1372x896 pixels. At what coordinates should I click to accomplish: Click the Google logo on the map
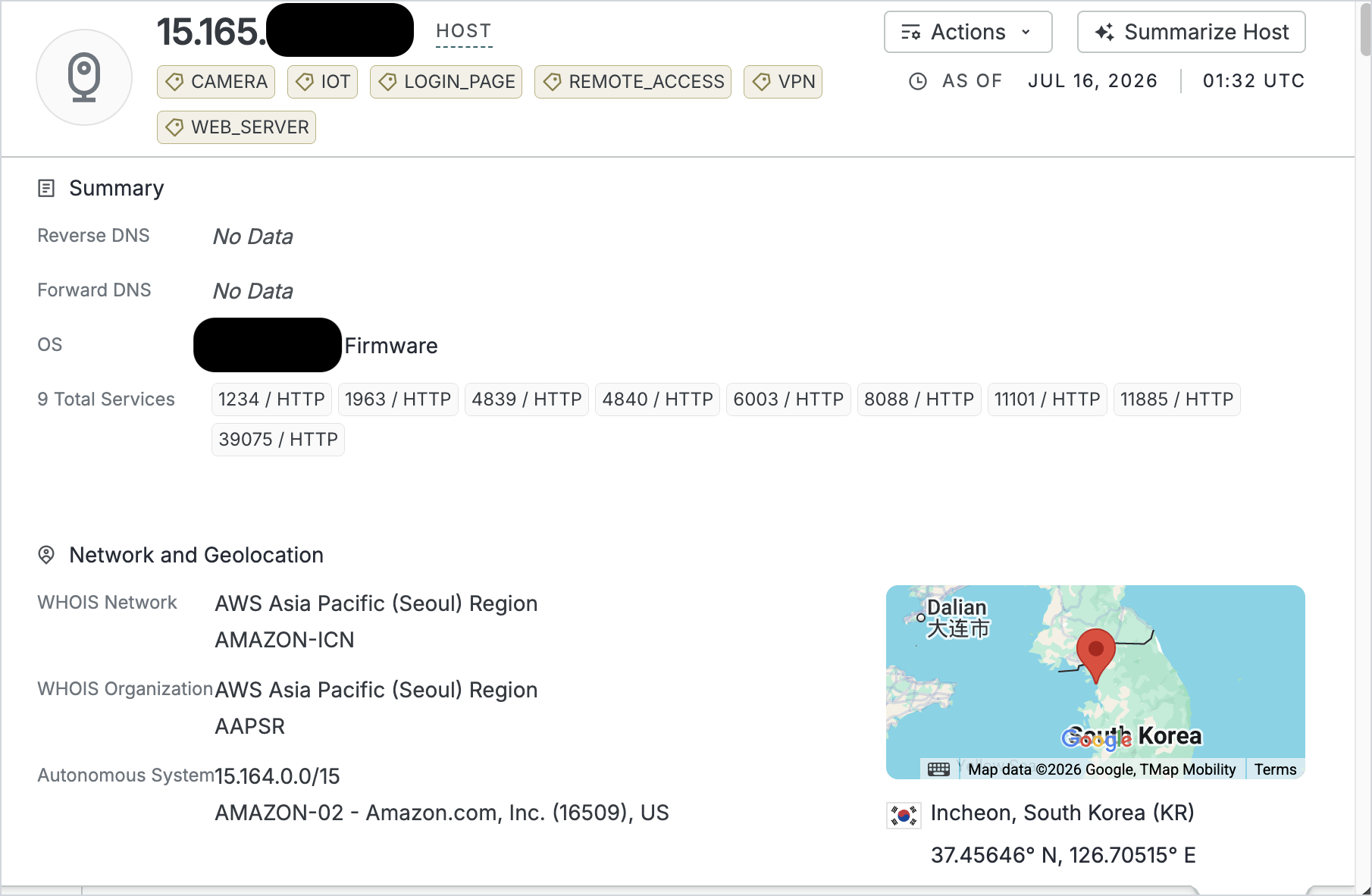1096,738
